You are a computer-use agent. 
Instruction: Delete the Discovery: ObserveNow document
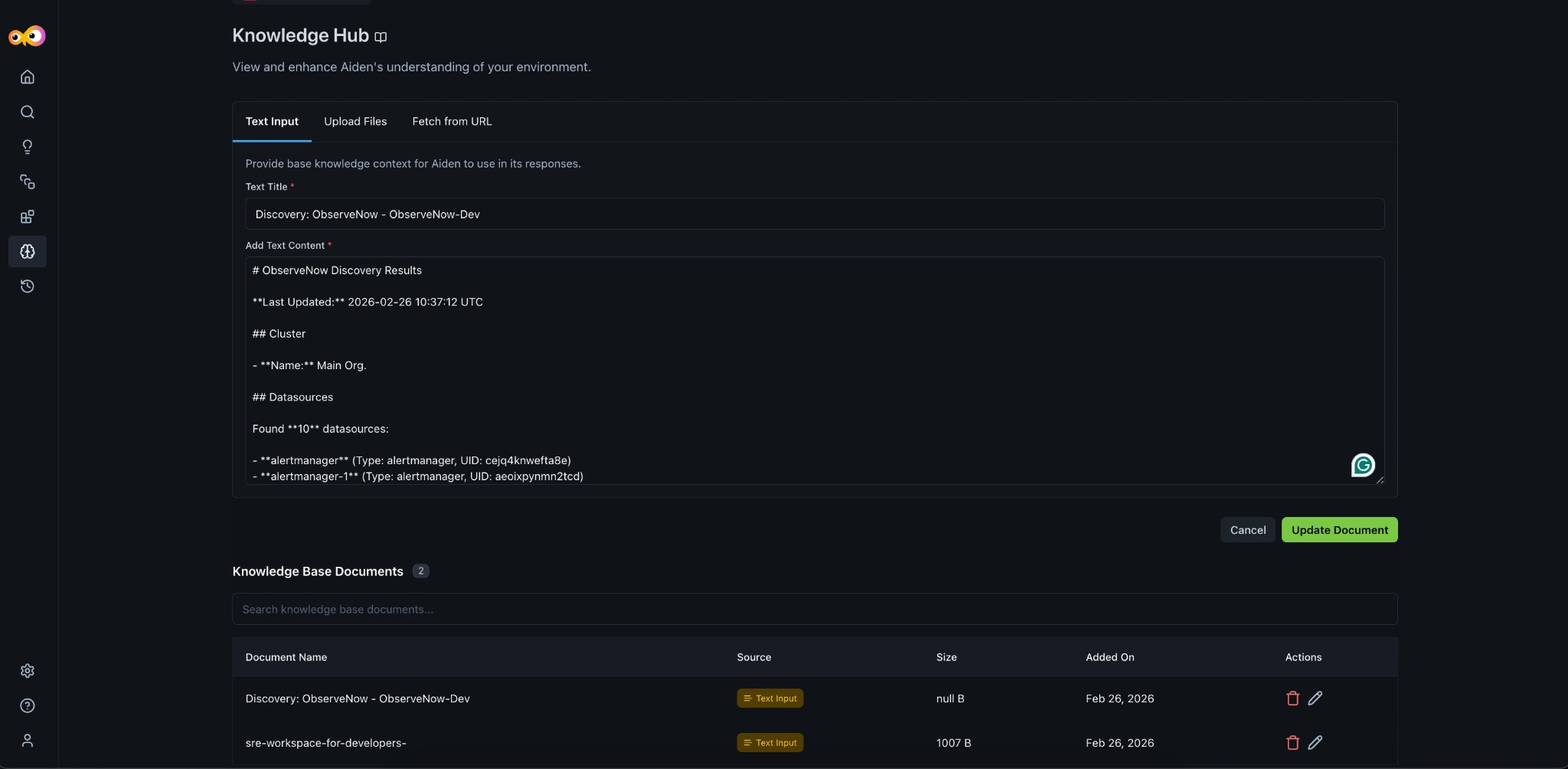1292,699
